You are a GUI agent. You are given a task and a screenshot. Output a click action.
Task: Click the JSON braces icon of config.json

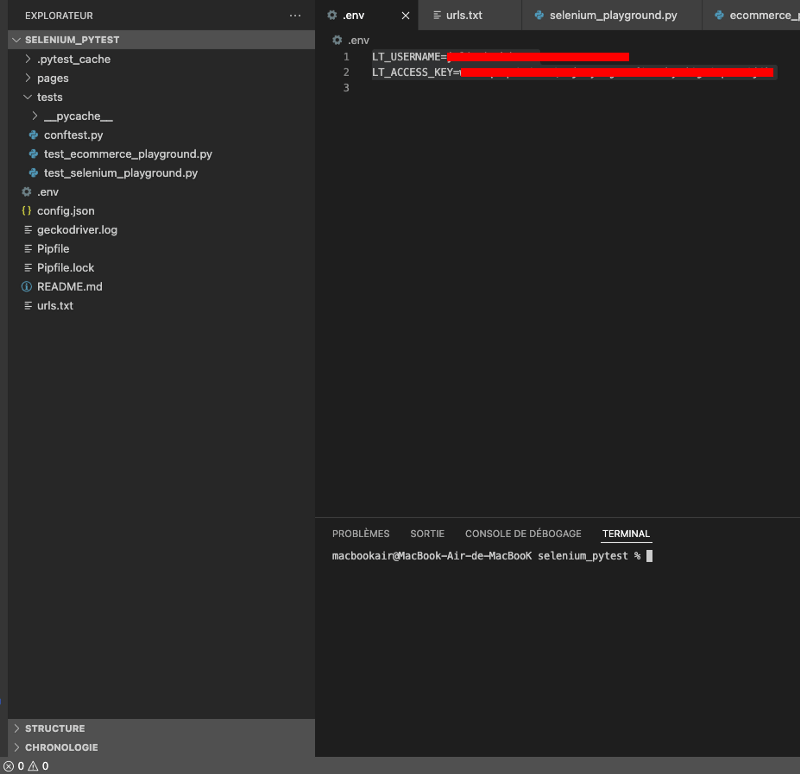pyautogui.click(x=28, y=211)
